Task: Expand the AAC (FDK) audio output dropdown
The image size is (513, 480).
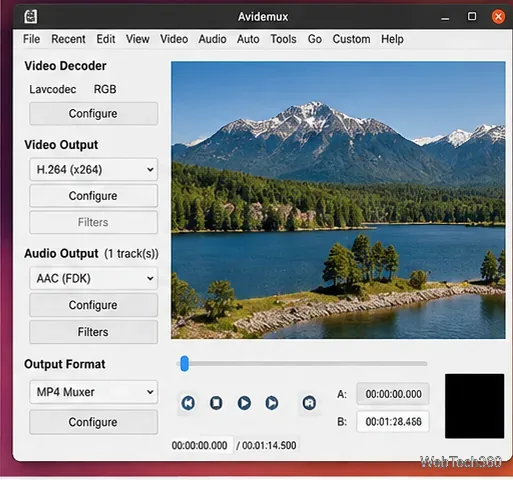Action: point(93,278)
